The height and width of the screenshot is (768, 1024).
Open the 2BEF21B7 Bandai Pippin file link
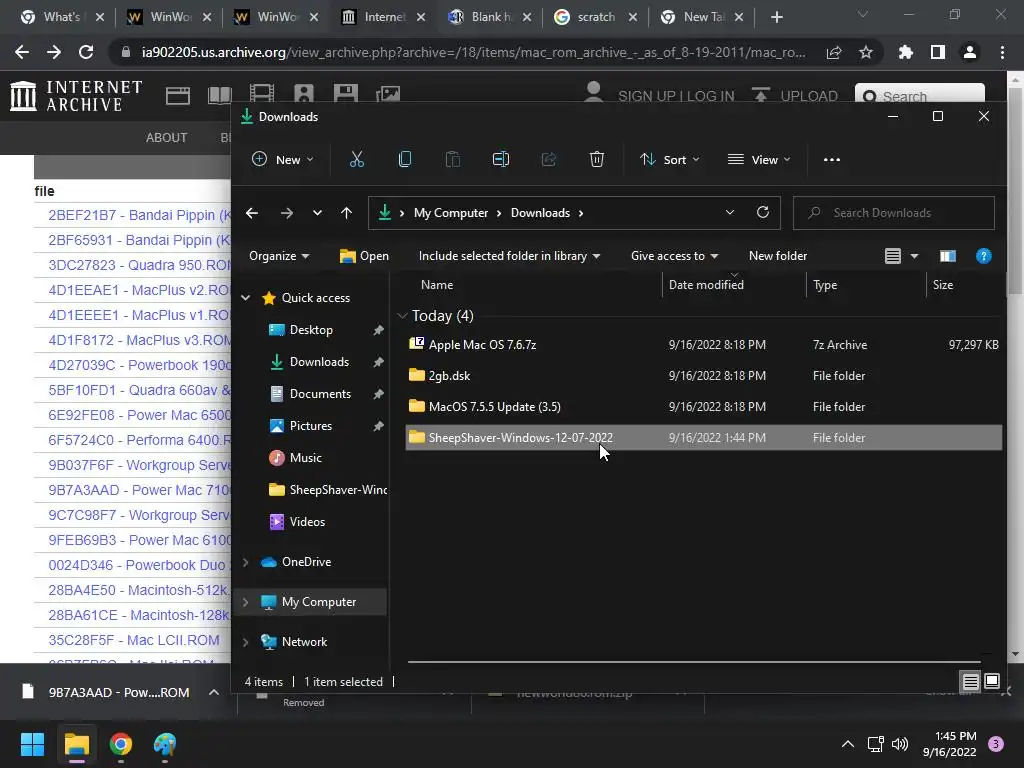point(140,216)
